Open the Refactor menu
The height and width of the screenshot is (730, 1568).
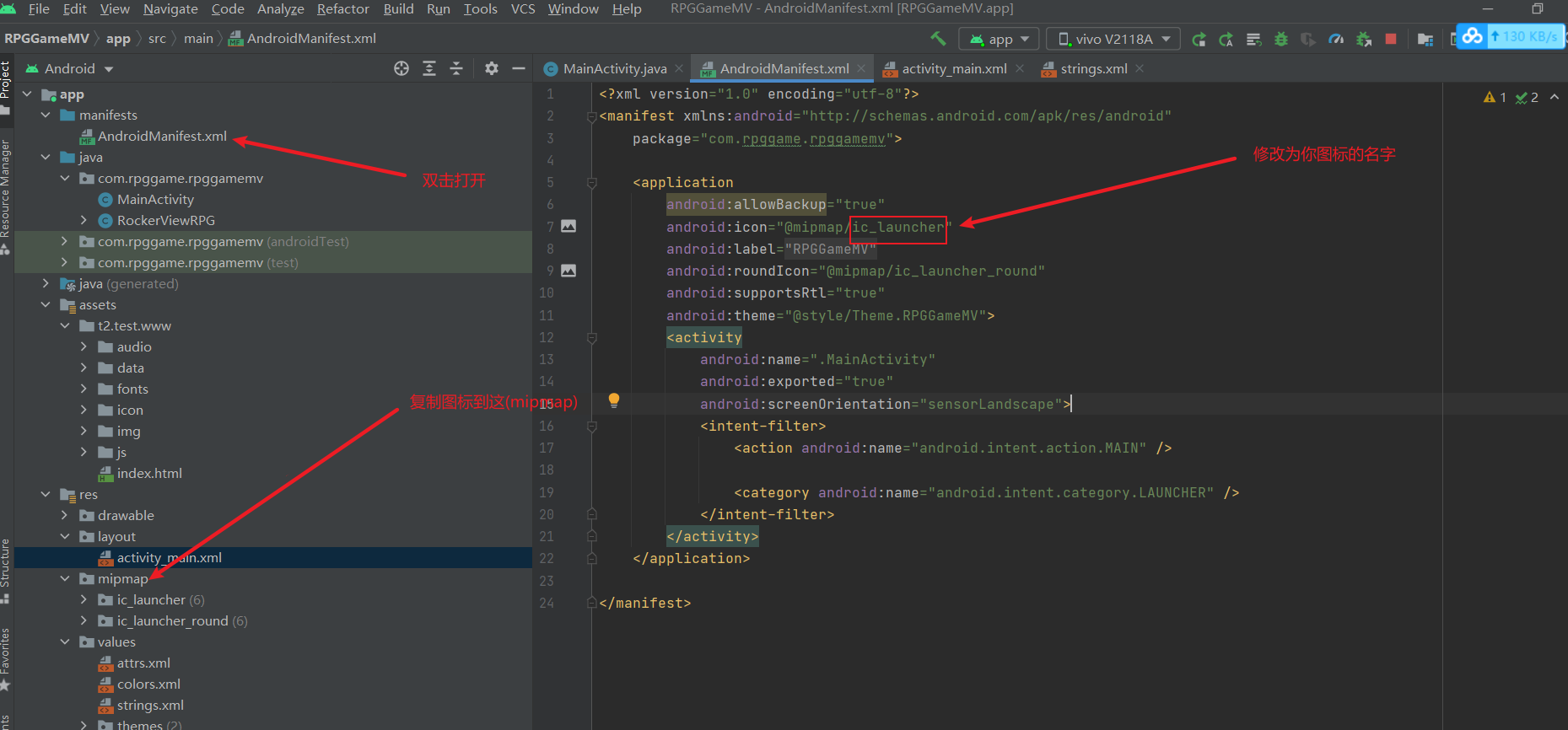(343, 9)
